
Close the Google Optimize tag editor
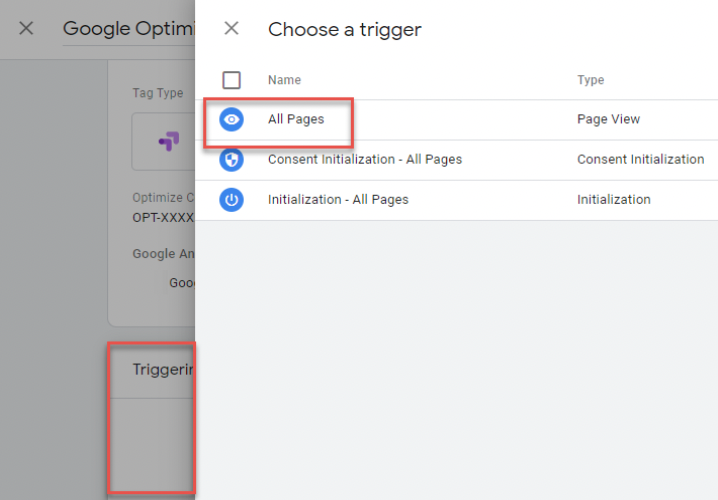pos(26,28)
